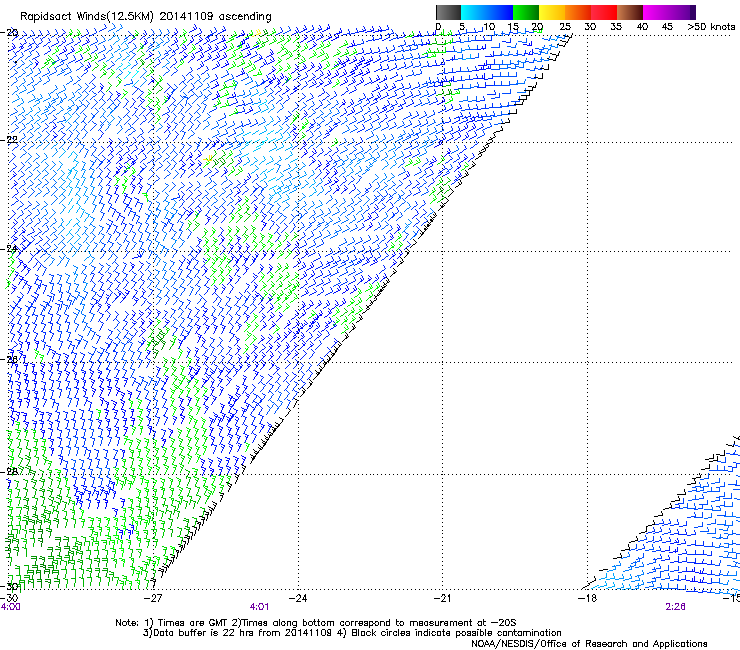Click the 'Times are GMT' note line

(316, 623)
